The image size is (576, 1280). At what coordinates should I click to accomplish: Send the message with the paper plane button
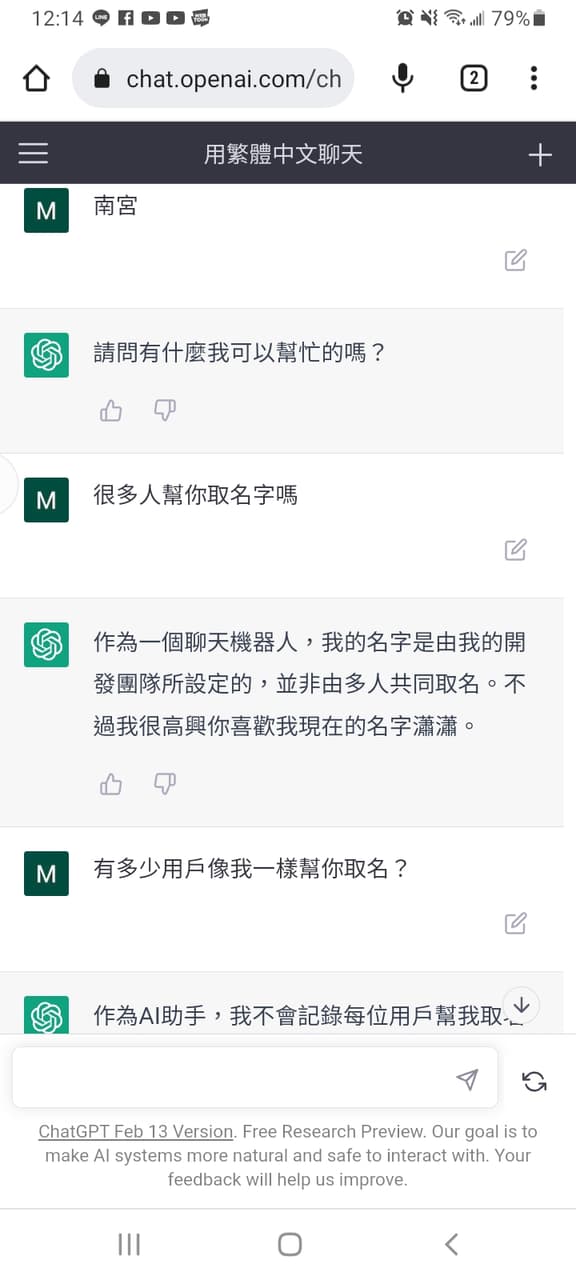coord(468,1080)
